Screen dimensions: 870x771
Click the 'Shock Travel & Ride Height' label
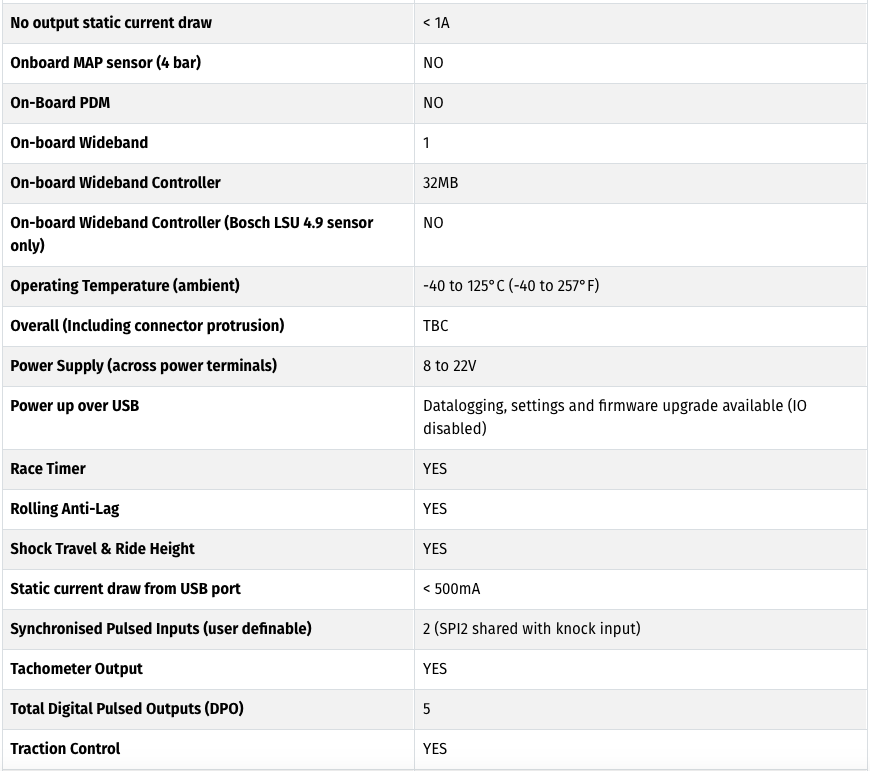102,549
